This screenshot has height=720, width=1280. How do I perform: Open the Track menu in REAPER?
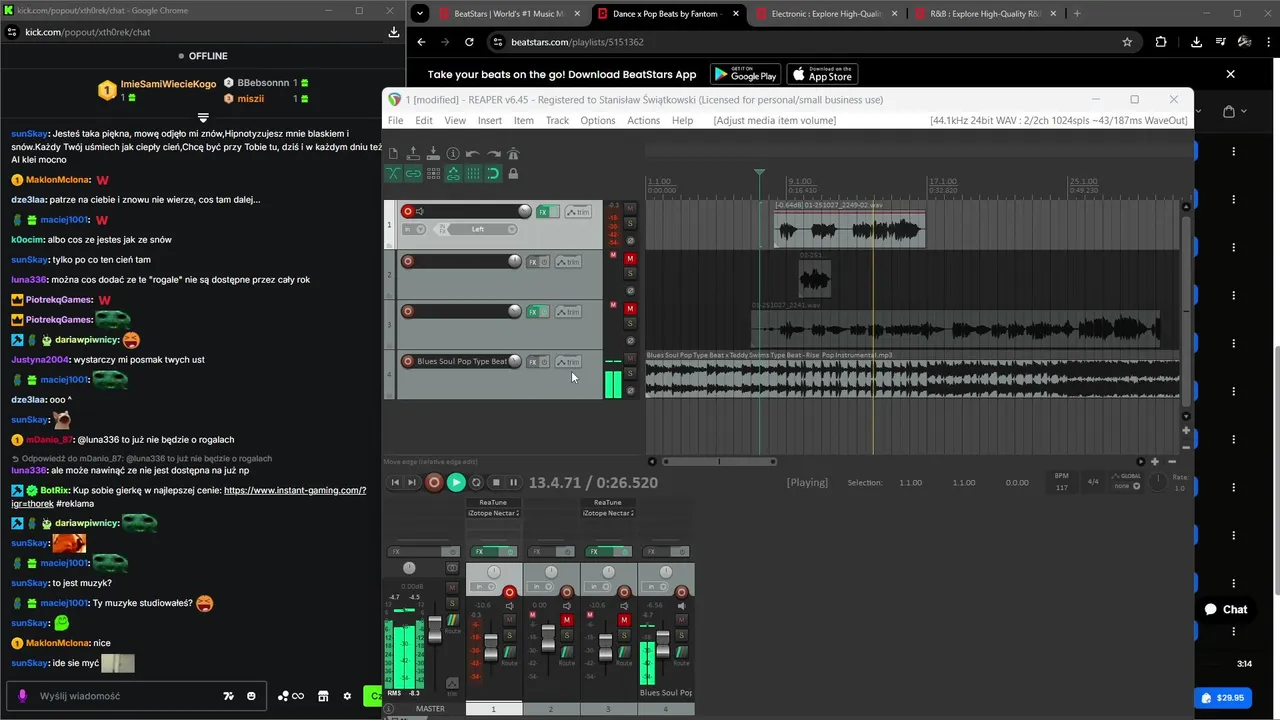click(x=557, y=120)
